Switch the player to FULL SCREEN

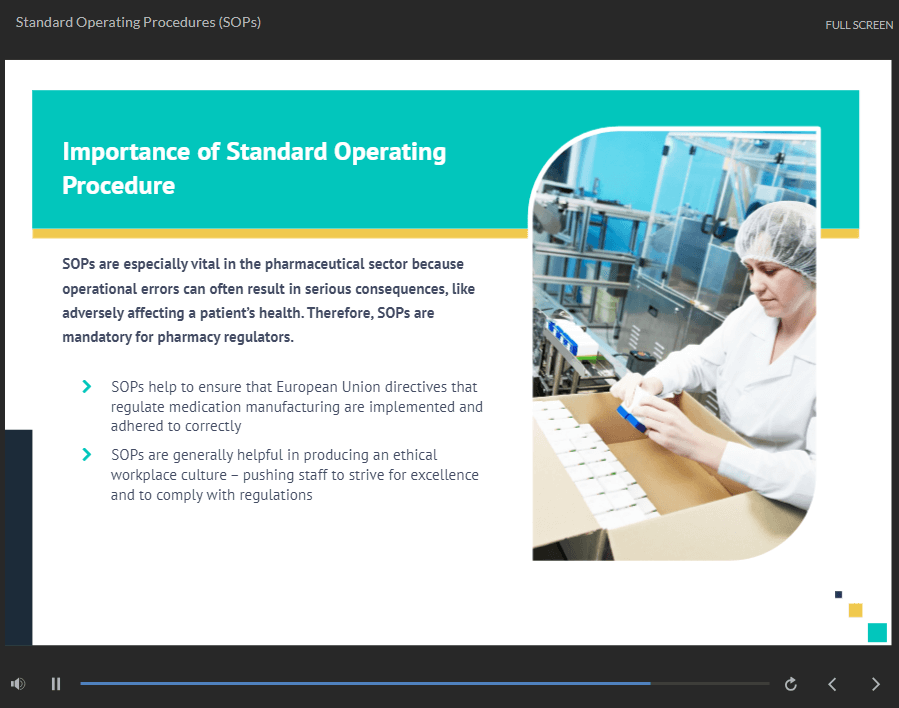tap(859, 25)
